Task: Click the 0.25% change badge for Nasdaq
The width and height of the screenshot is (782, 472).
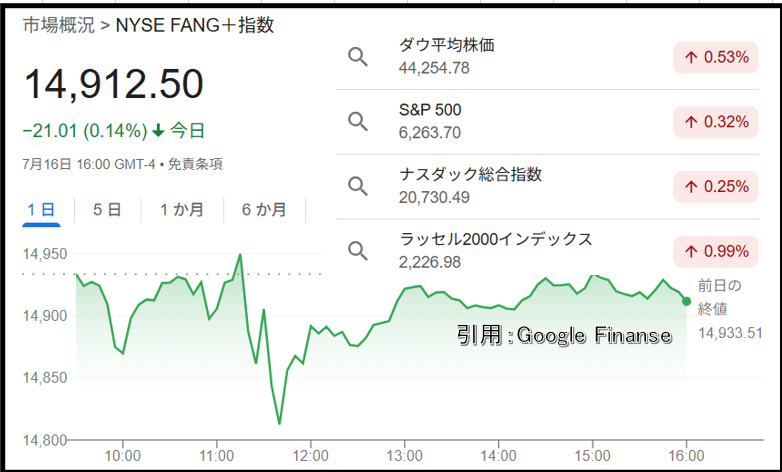Action: [716, 187]
